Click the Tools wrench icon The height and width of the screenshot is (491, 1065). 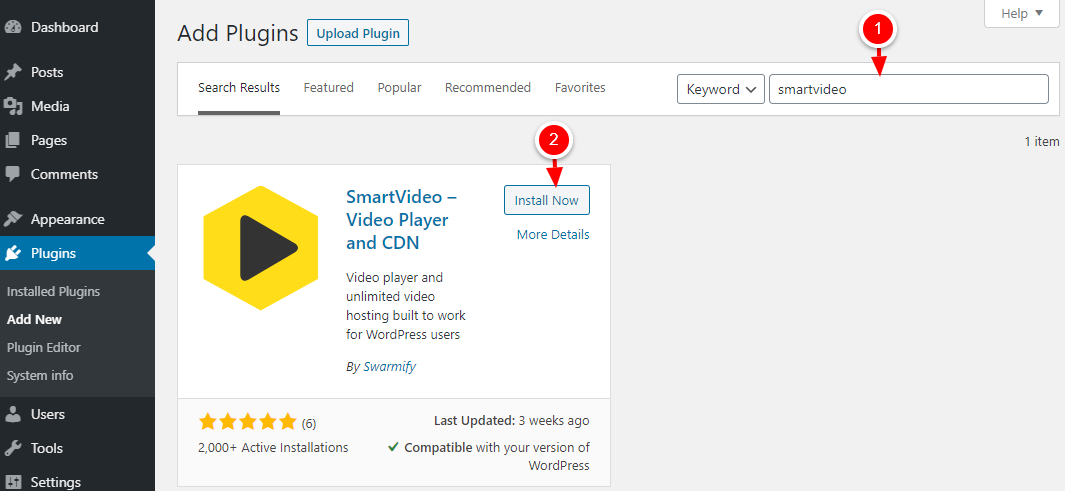[13, 448]
